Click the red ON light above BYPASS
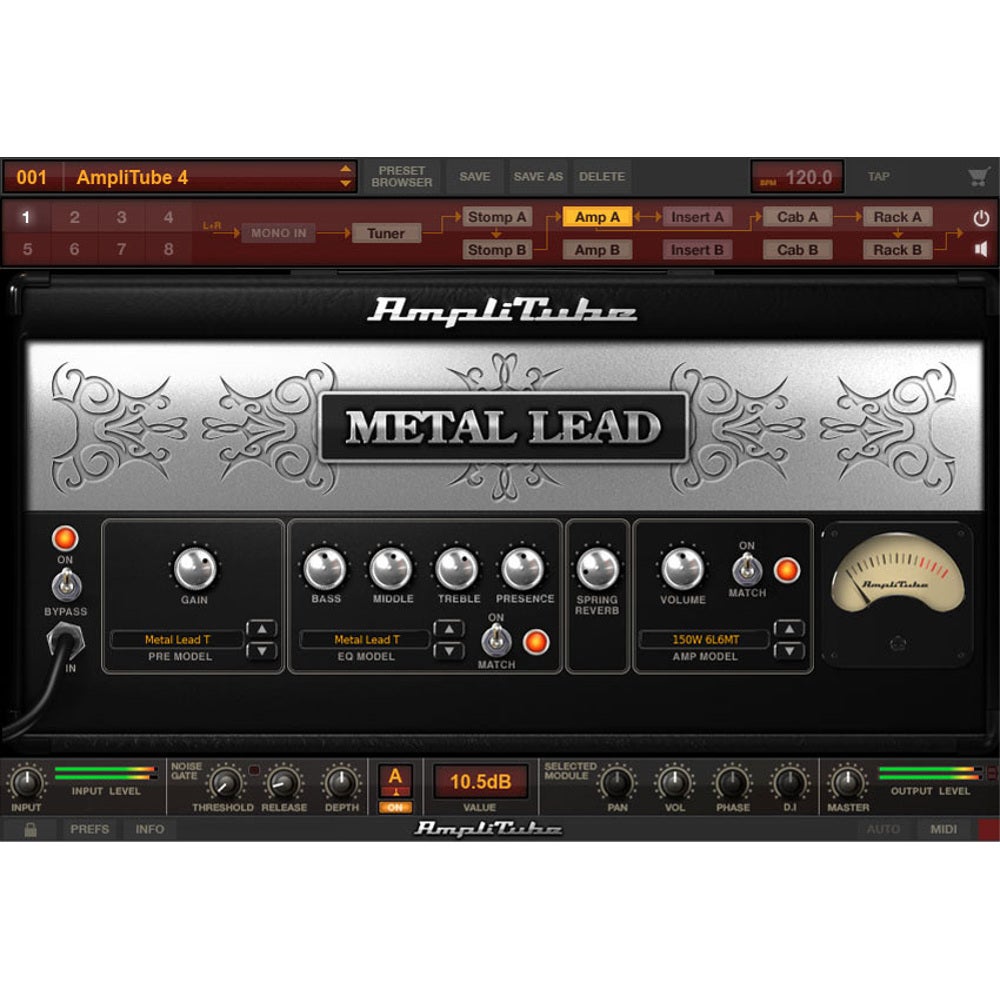This screenshot has width=1000, height=1000. click(x=65, y=538)
